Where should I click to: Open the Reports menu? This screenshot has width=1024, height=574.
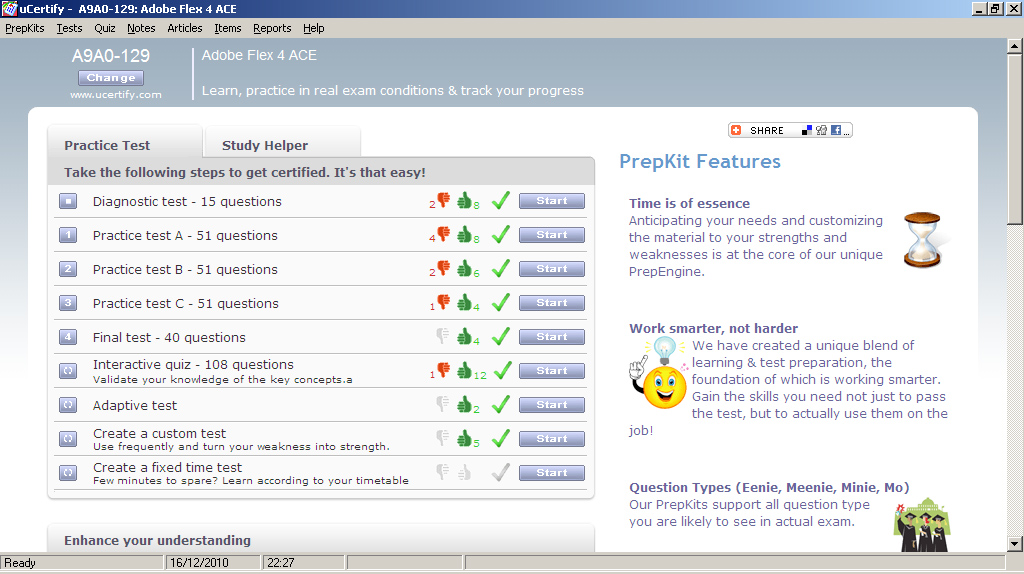coord(272,28)
